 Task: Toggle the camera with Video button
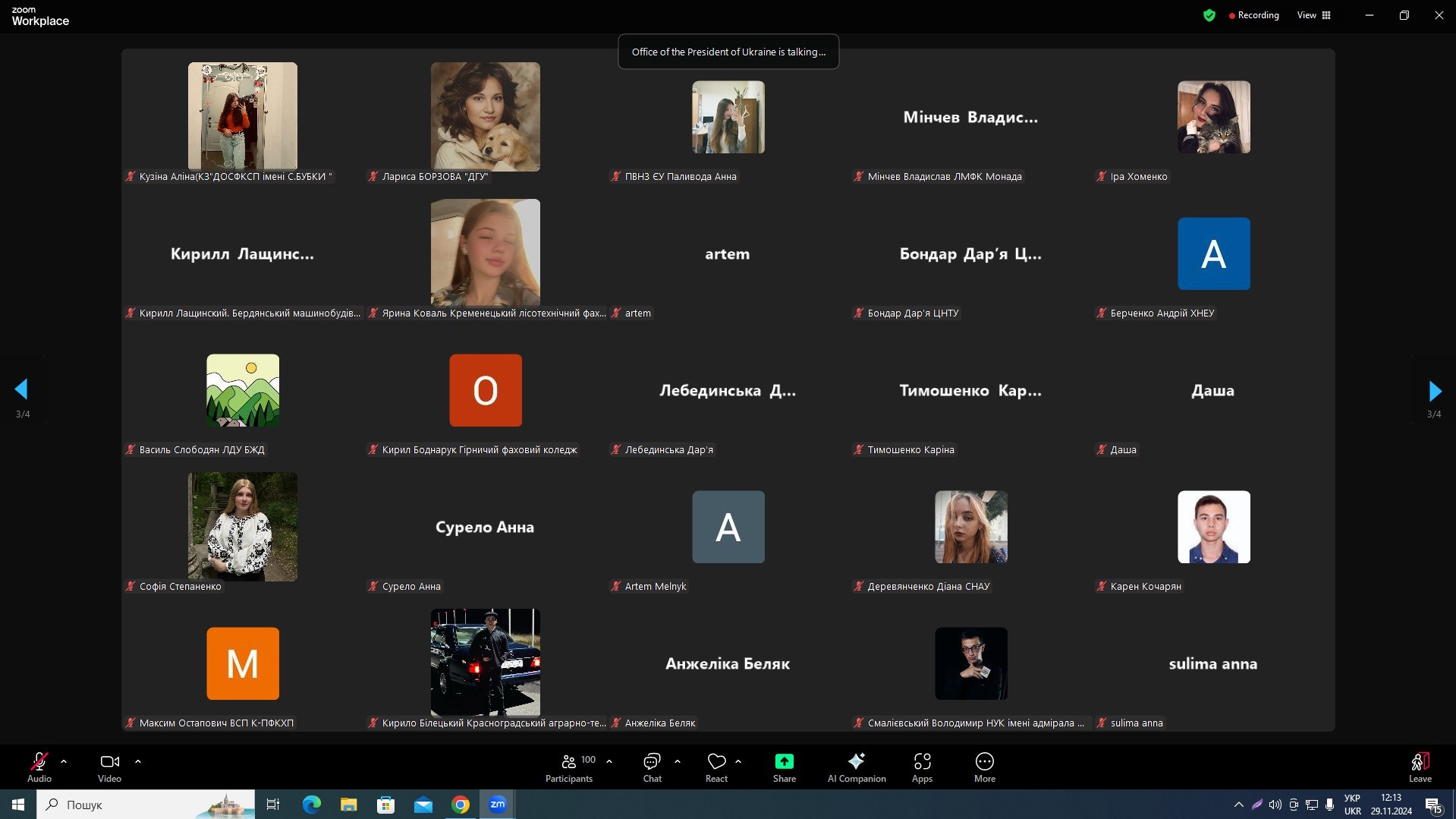pos(109,767)
